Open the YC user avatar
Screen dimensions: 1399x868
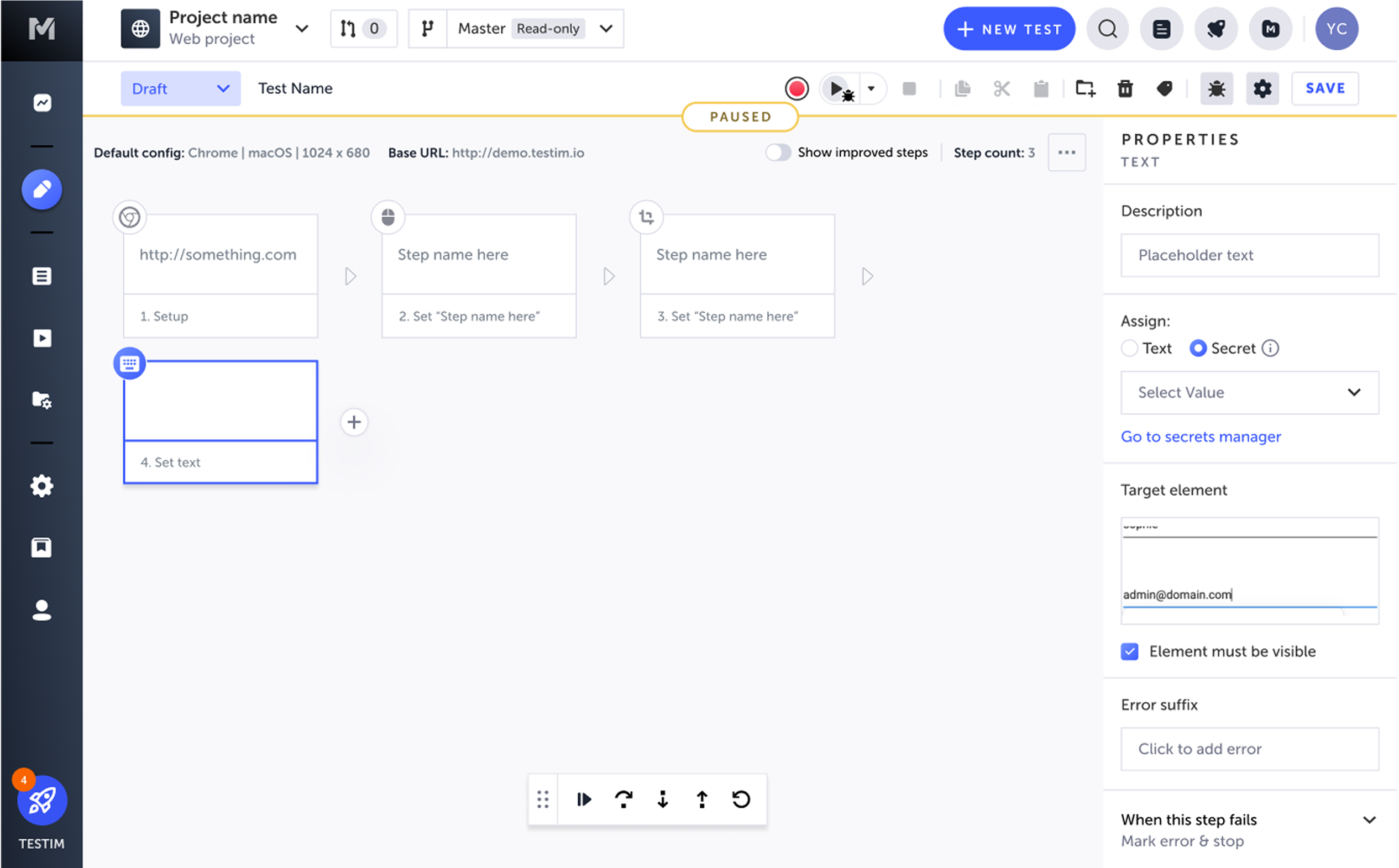[x=1338, y=29]
